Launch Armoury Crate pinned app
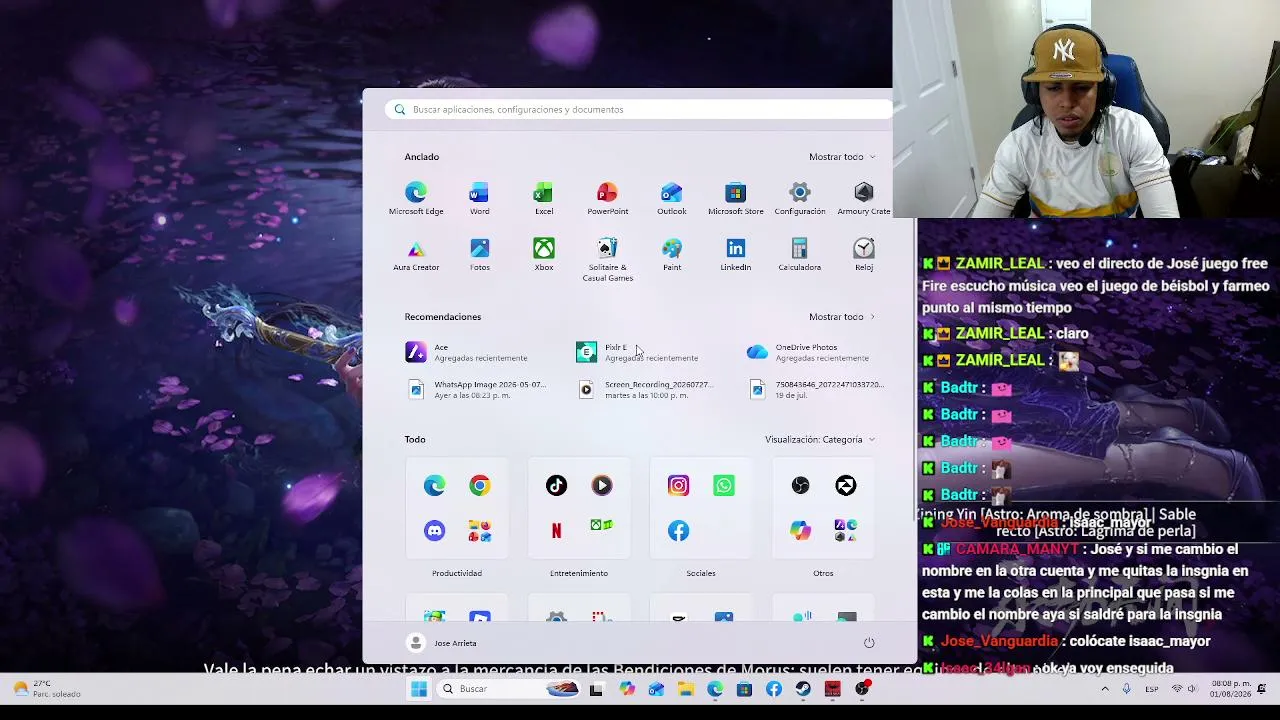Image resolution: width=1280 pixels, height=720 pixels. [864, 198]
